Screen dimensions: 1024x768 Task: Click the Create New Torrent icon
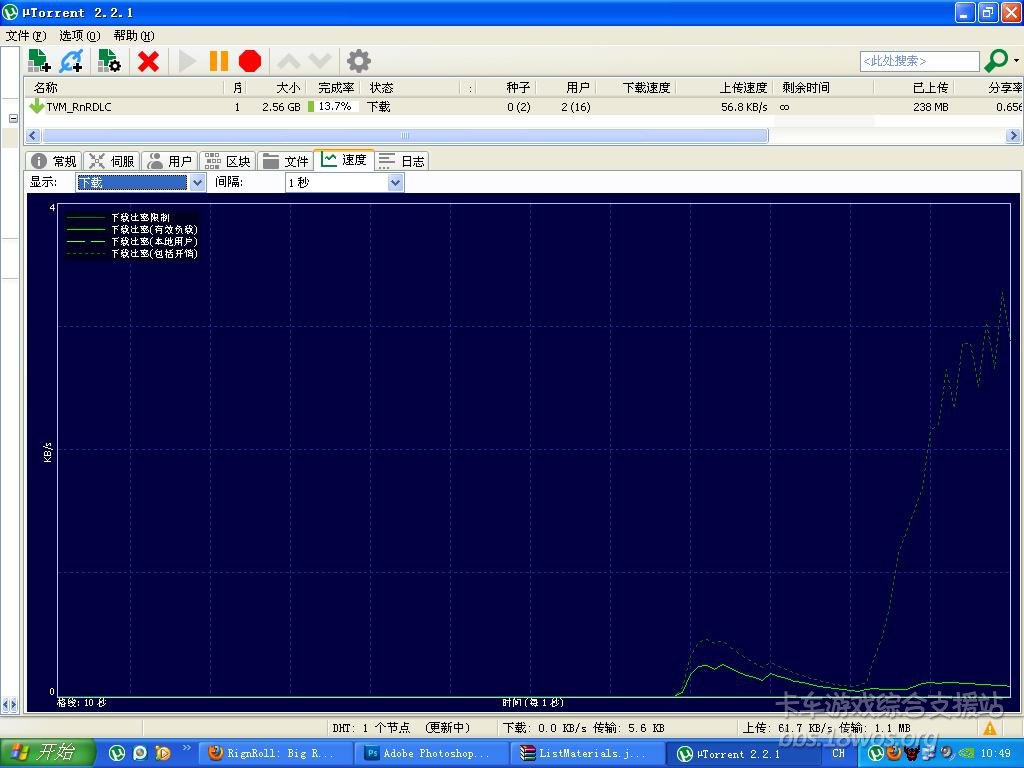pyautogui.click(x=109, y=61)
